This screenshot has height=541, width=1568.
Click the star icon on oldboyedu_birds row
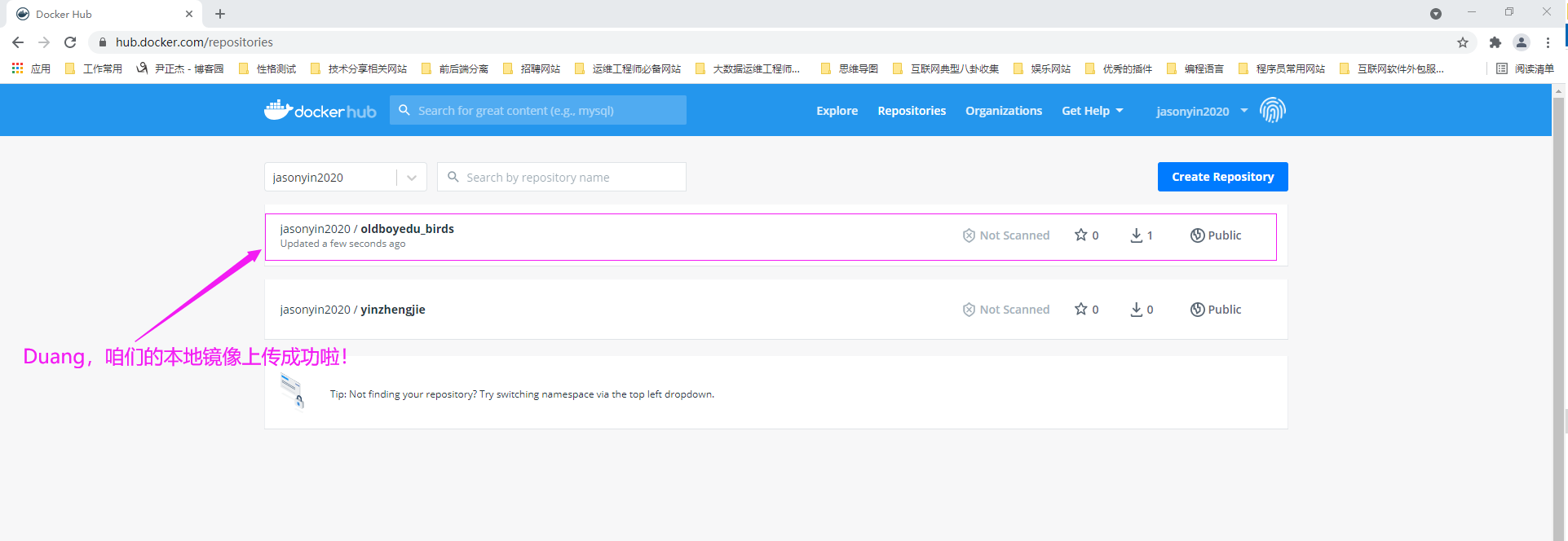point(1080,235)
